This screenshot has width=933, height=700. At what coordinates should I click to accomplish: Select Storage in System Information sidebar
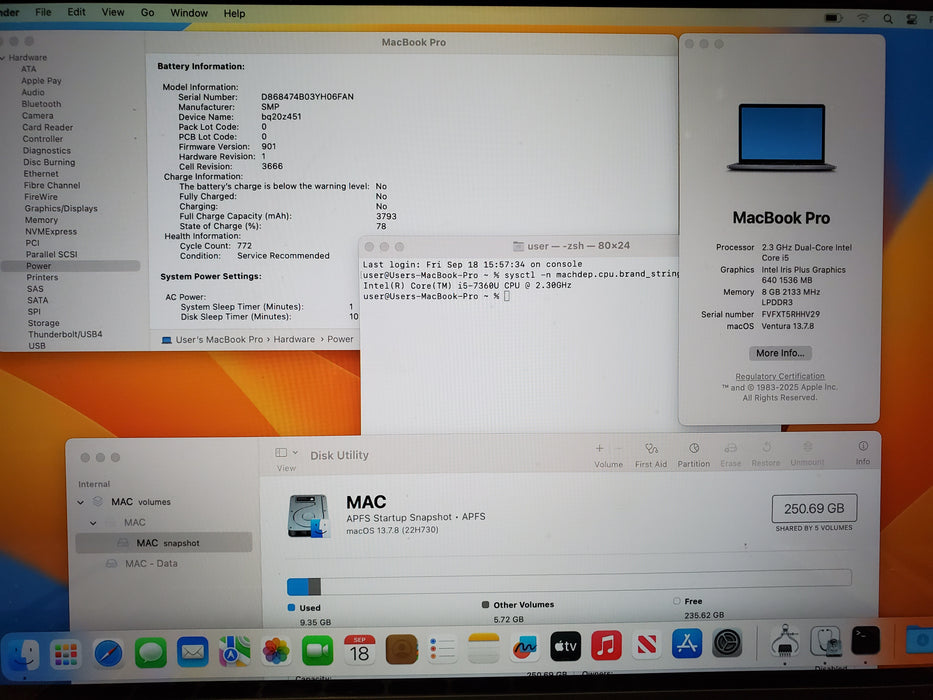click(x=43, y=323)
